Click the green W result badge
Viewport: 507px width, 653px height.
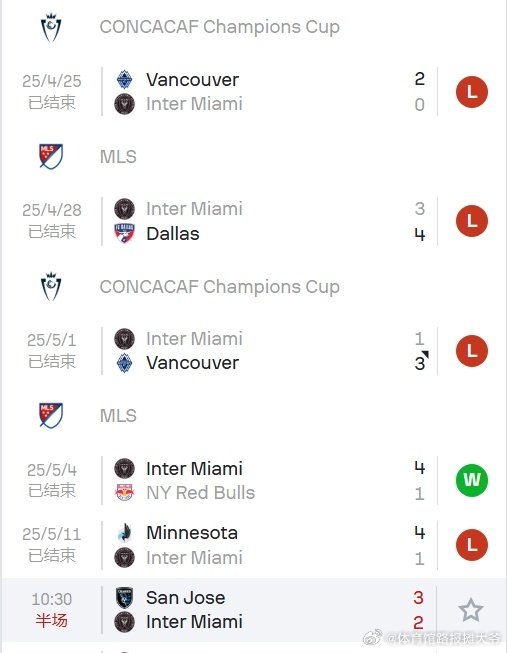click(x=472, y=480)
